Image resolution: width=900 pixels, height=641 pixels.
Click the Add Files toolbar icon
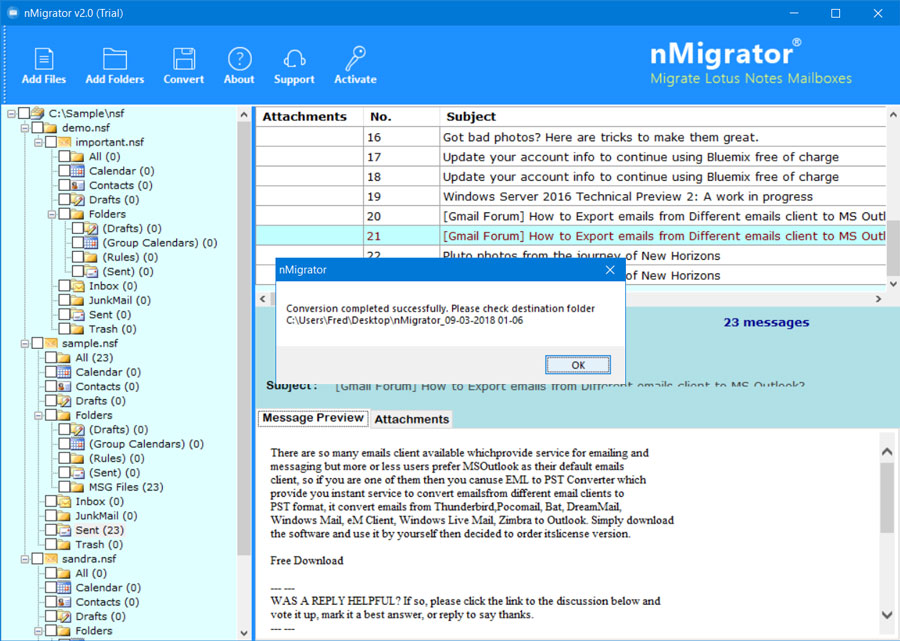pyautogui.click(x=44, y=59)
